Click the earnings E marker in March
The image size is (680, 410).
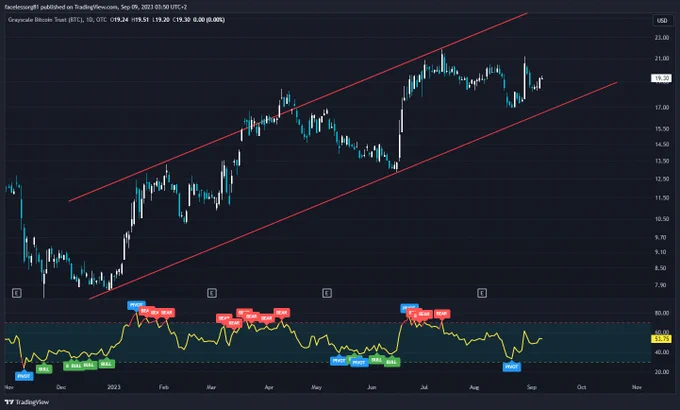click(x=212, y=293)
